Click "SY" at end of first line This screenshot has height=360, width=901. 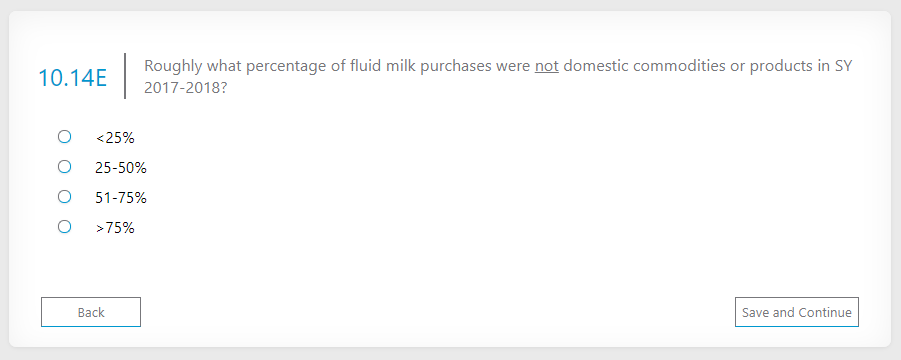(844, 66)
